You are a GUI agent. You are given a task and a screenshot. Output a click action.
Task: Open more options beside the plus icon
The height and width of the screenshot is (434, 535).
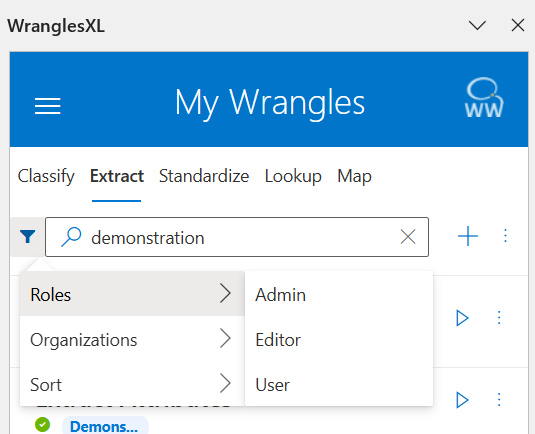505,236
